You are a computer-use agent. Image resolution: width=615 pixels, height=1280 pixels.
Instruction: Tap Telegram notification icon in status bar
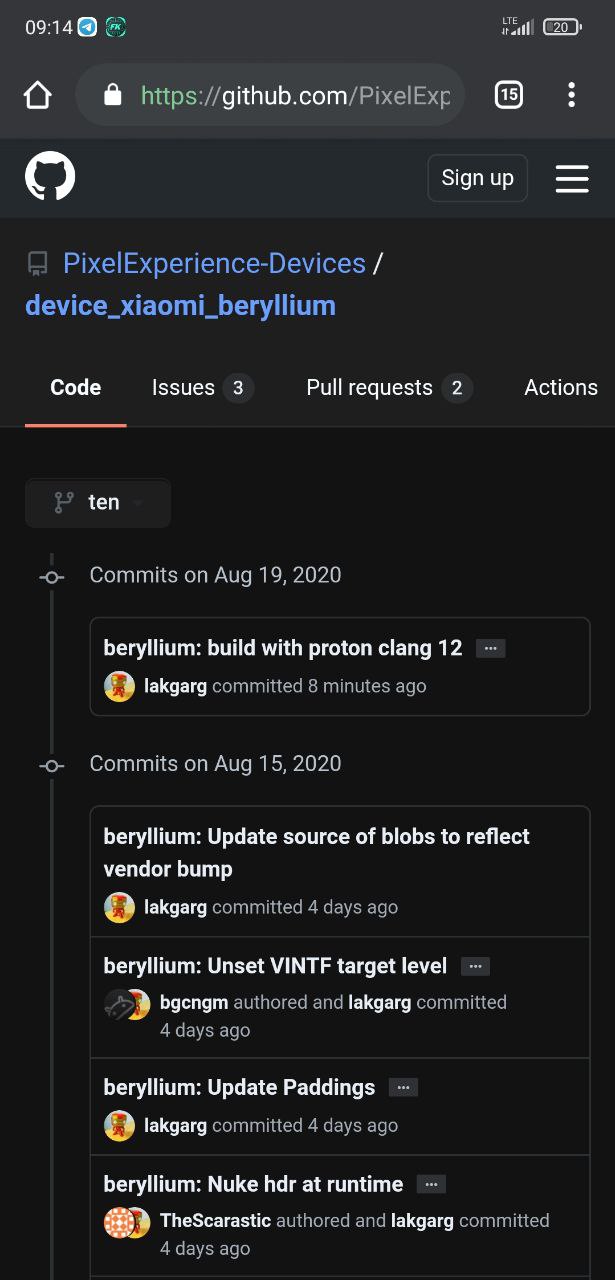click(88, 27)
